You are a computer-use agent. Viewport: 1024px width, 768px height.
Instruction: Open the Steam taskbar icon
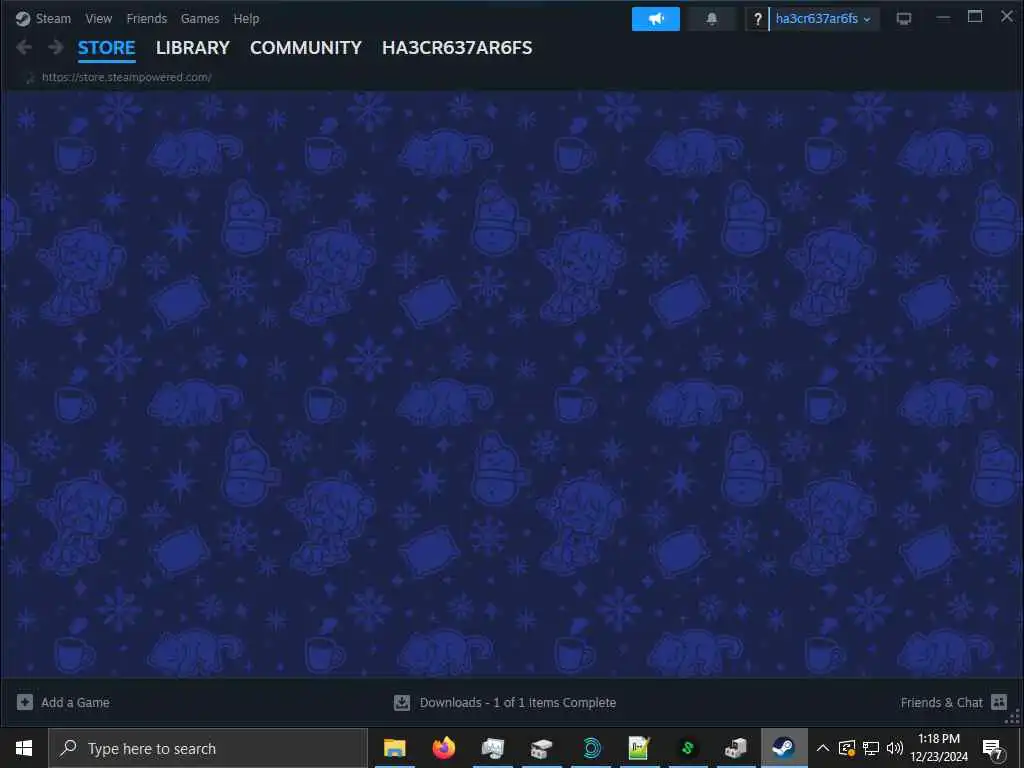point(784,748)
